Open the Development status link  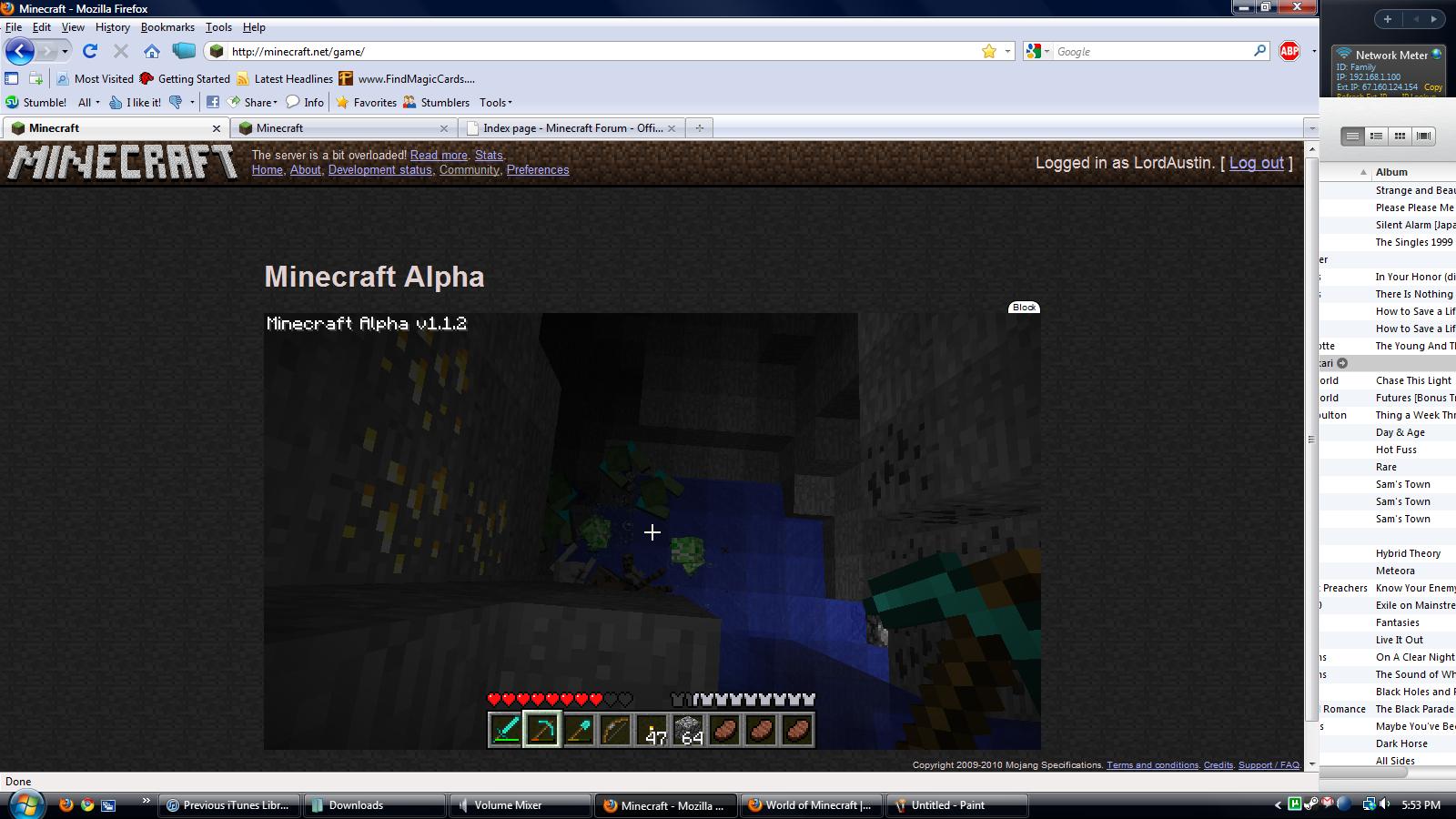coord(380,170)
